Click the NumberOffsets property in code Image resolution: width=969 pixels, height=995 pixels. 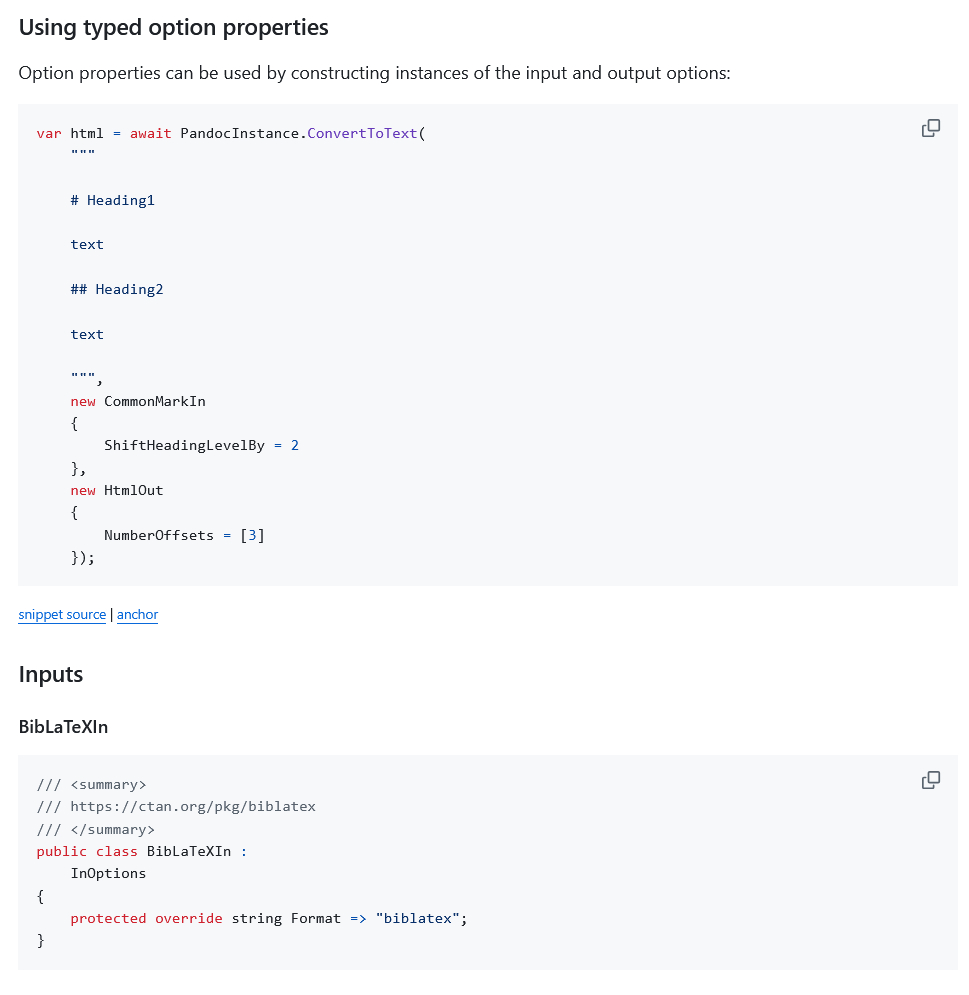pyautogui.click(x=159, y=535)
